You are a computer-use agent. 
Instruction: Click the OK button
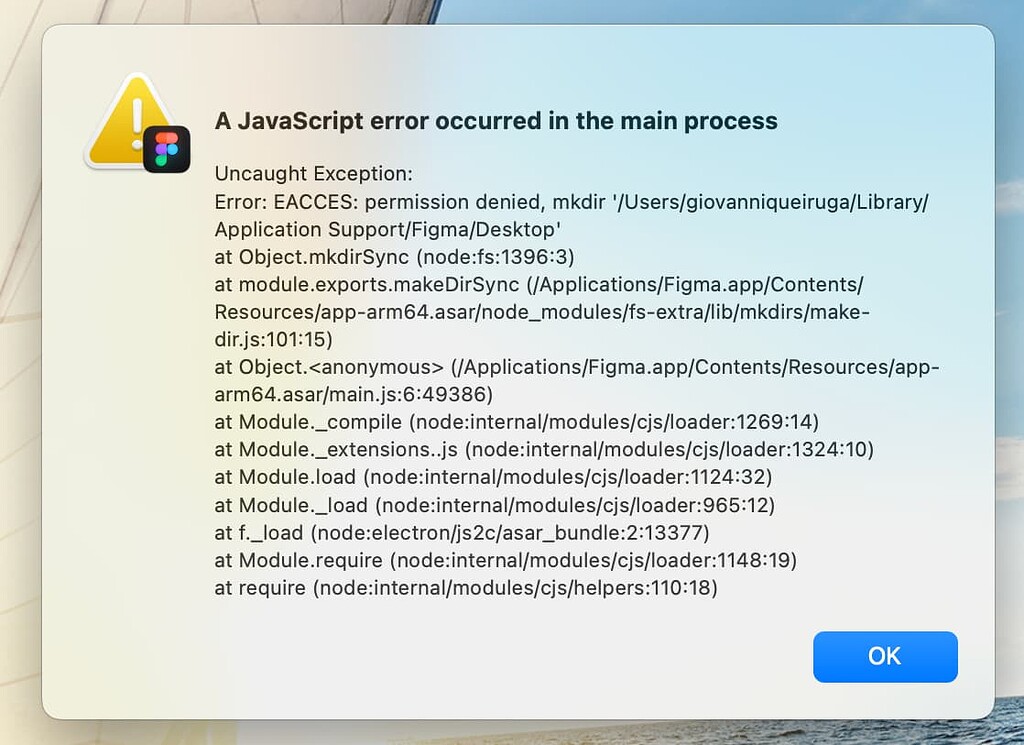(885, 656)
